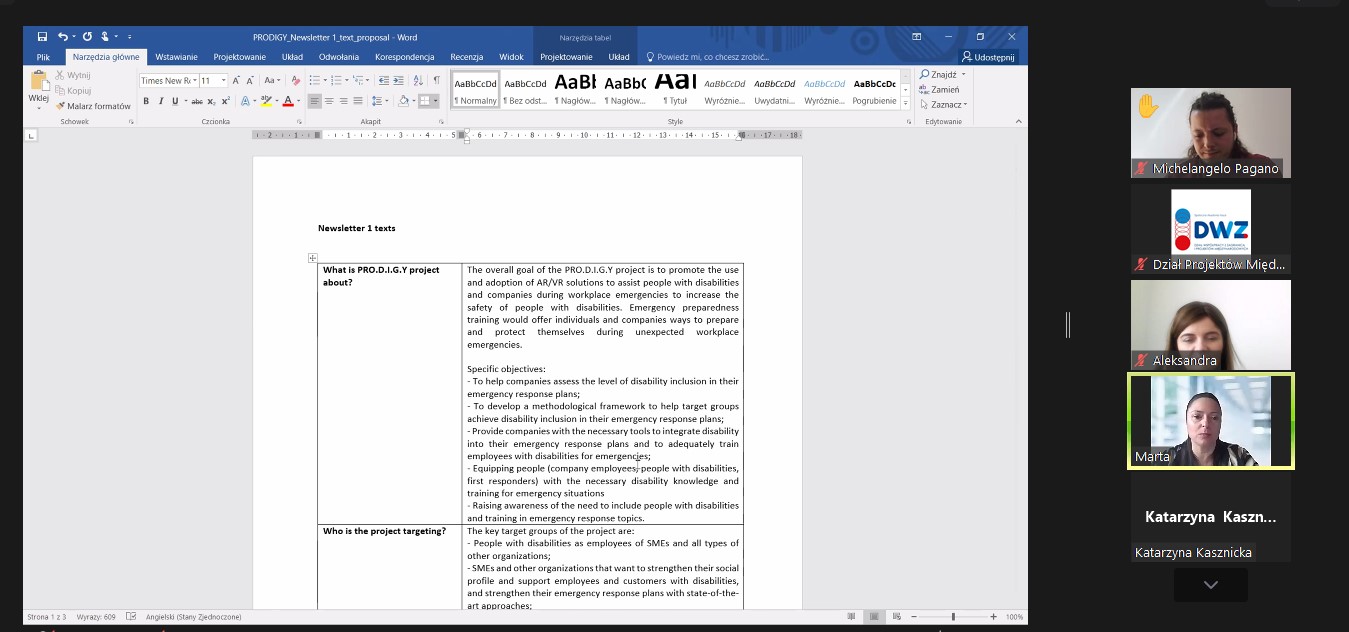Switch to the Korespondencja tab

click(x=404, y=57)
